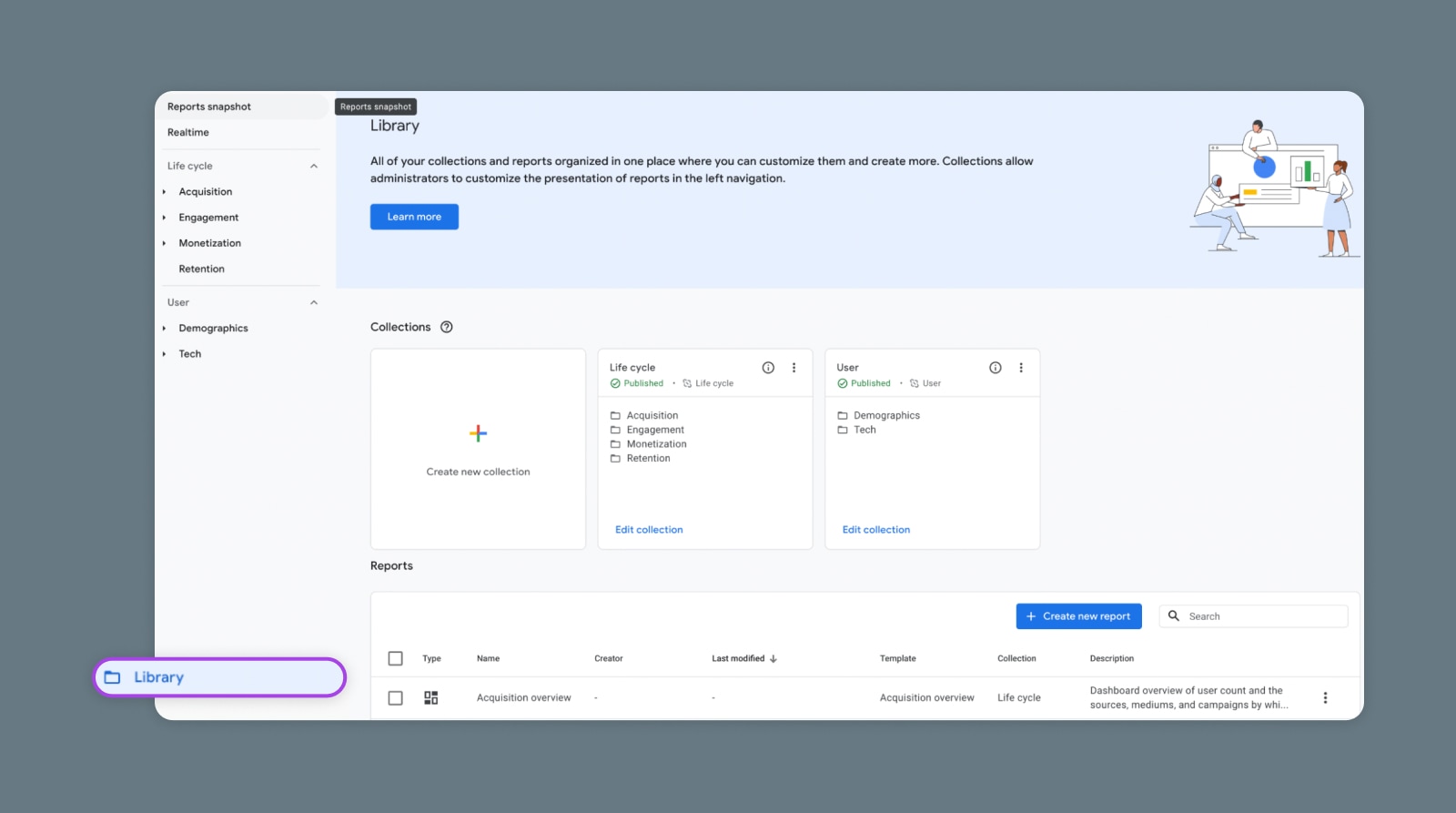The image size is (1456, 813).
Task: Click into the reports Search field
Action: [x=1253, y=616]
